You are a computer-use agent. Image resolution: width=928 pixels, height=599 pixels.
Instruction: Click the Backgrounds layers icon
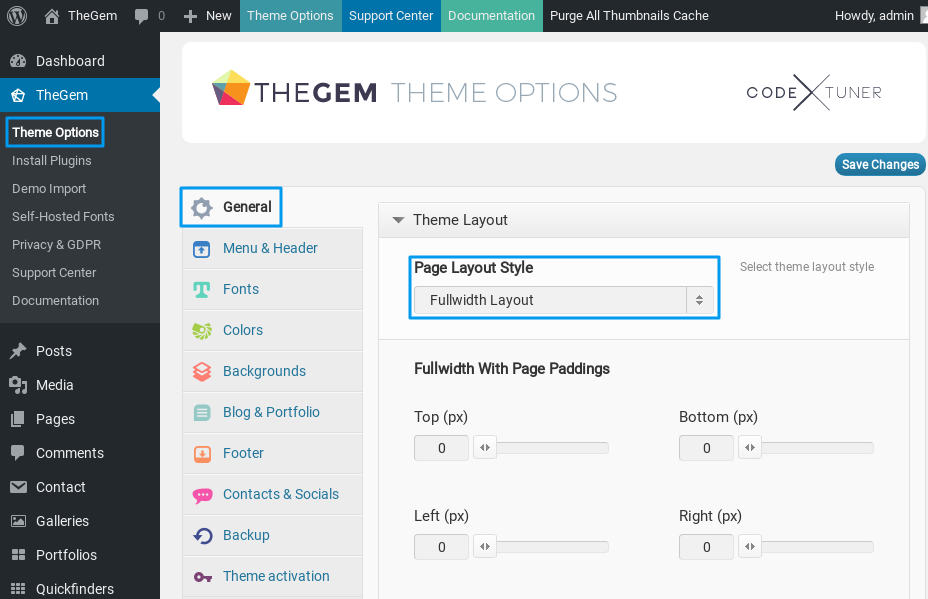[x=202, y=371]
